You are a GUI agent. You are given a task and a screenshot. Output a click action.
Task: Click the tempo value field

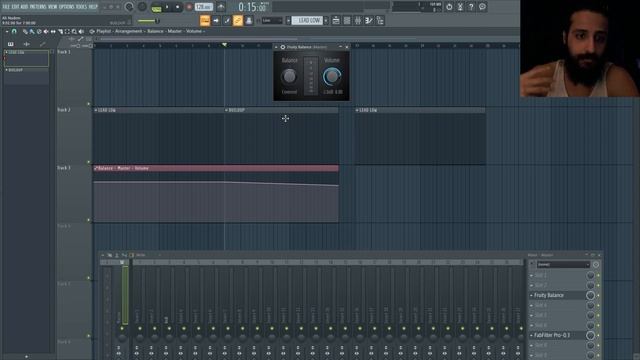pyautogui.click(x=204, y=7)
